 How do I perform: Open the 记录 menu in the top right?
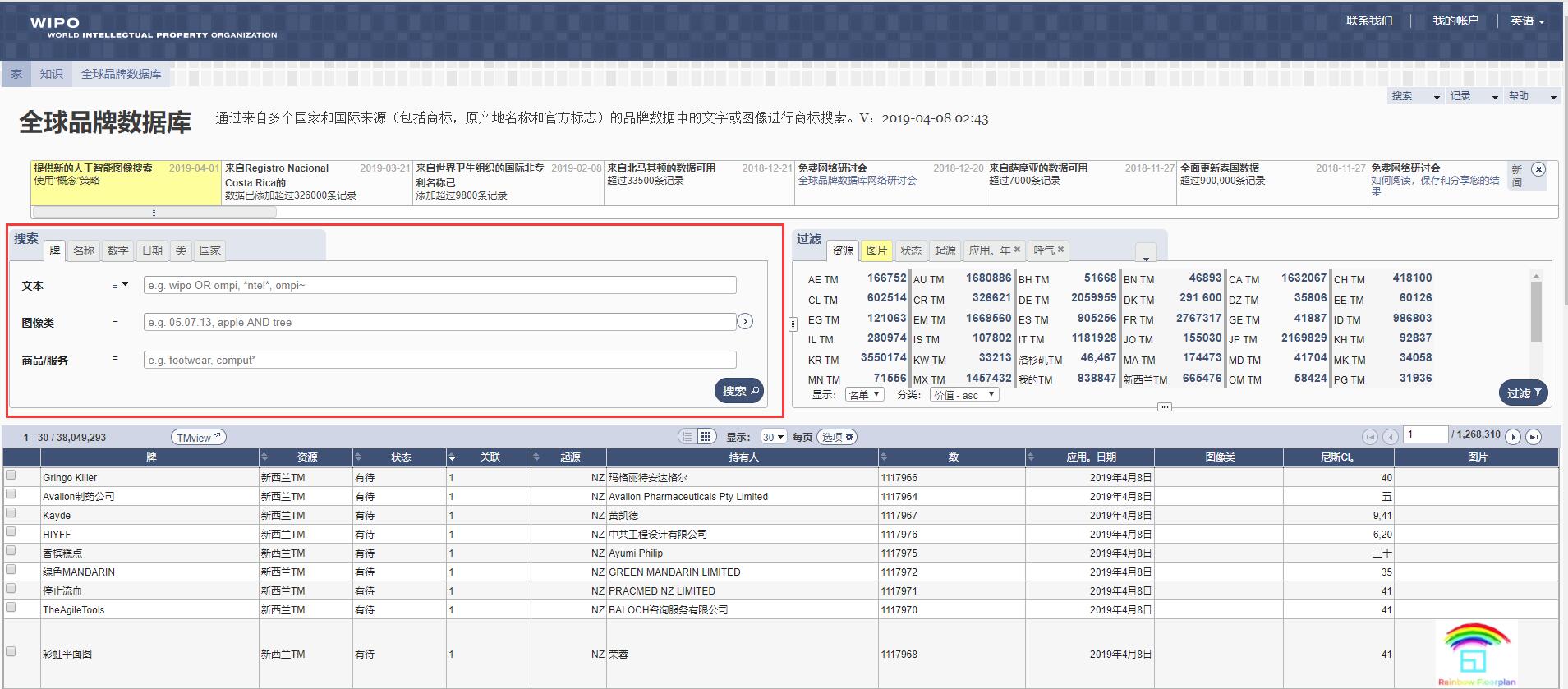pos(1474,96)
